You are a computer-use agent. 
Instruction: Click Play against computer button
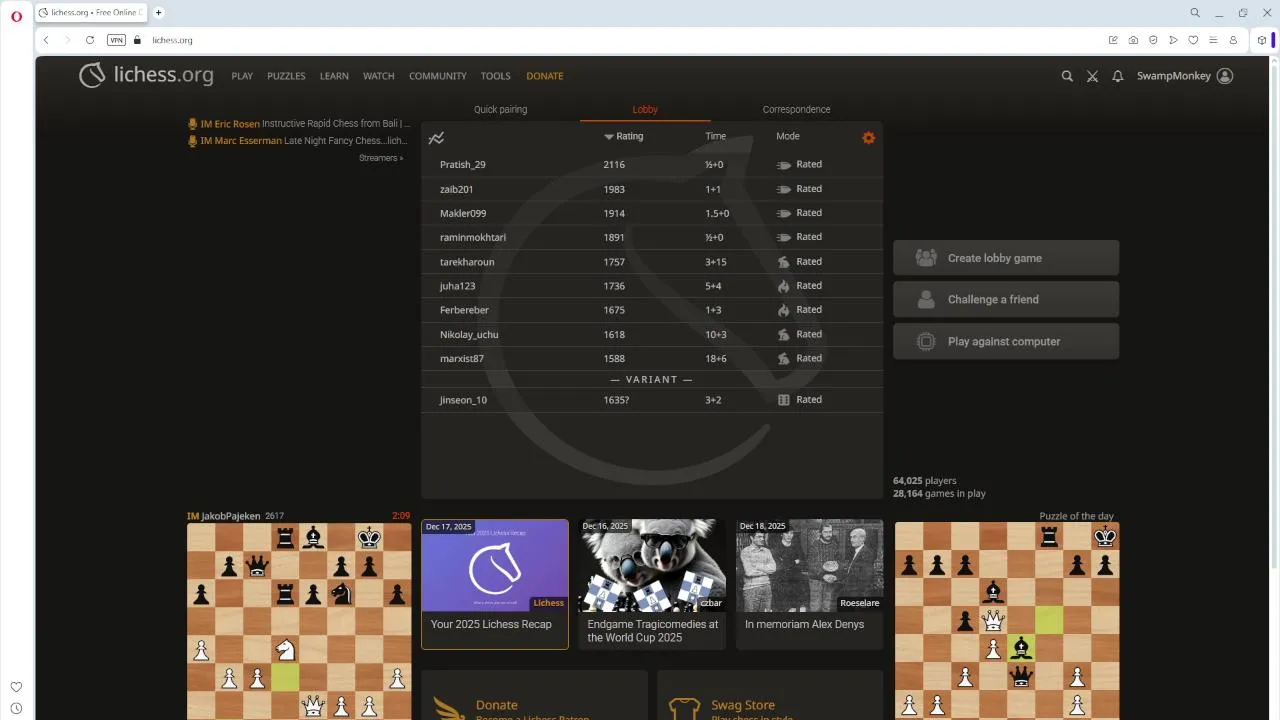(x=1006, y=341)
